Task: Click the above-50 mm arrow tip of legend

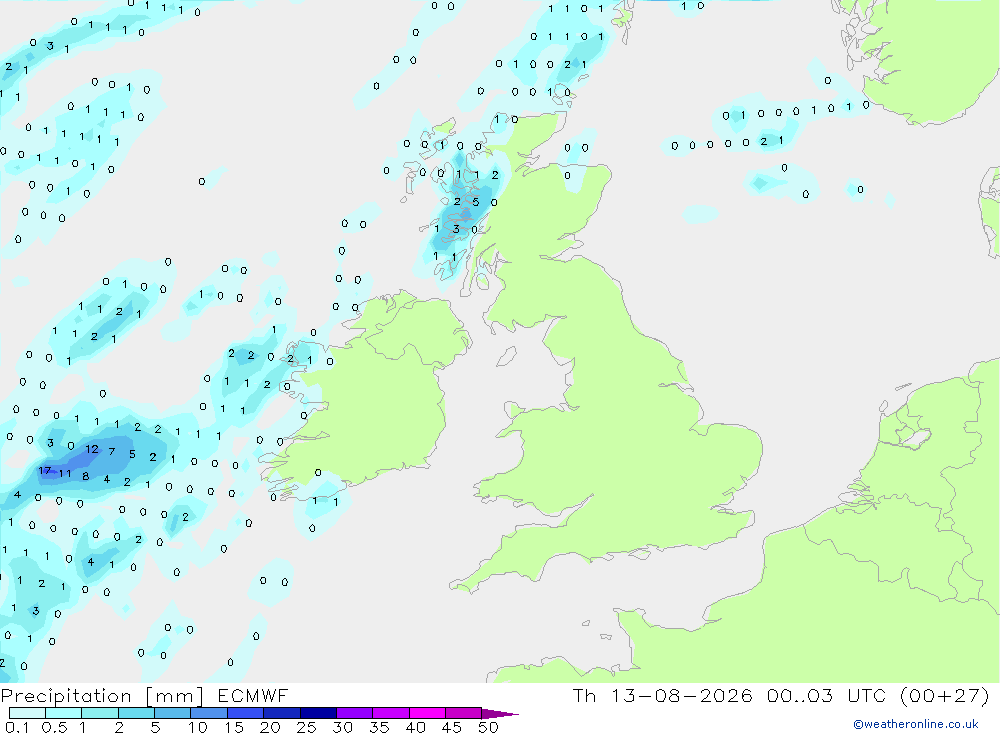Action: point(499,714)
